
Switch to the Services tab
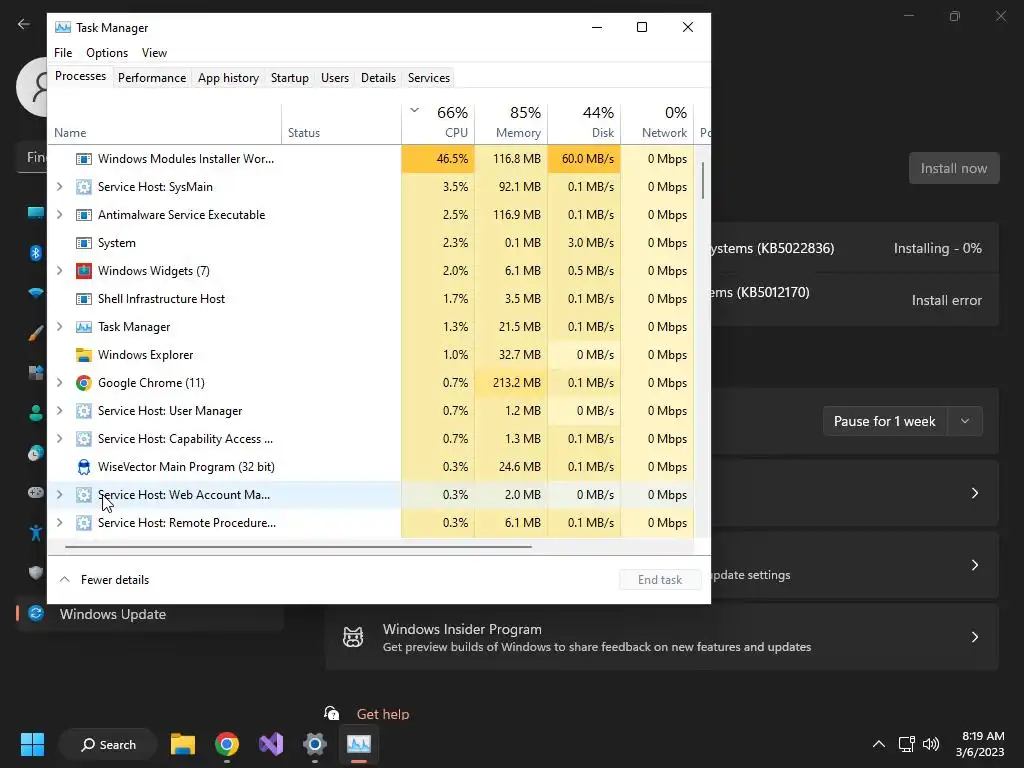pyautogui.click(x=429, y=78)
